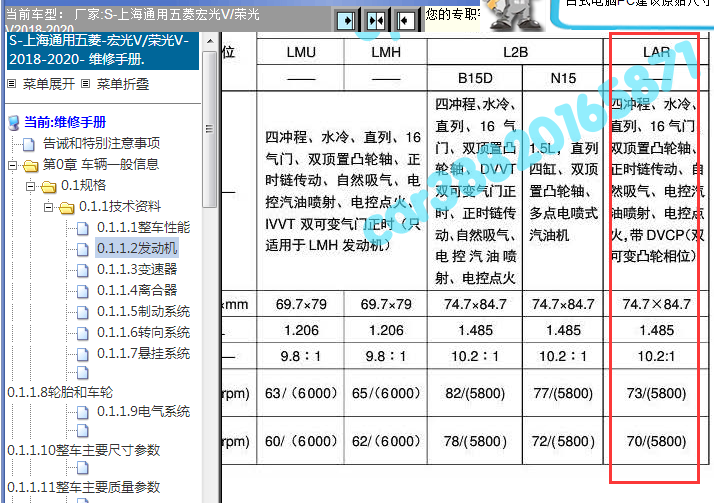Click the B15D sub-header cell

coord(475,78)
